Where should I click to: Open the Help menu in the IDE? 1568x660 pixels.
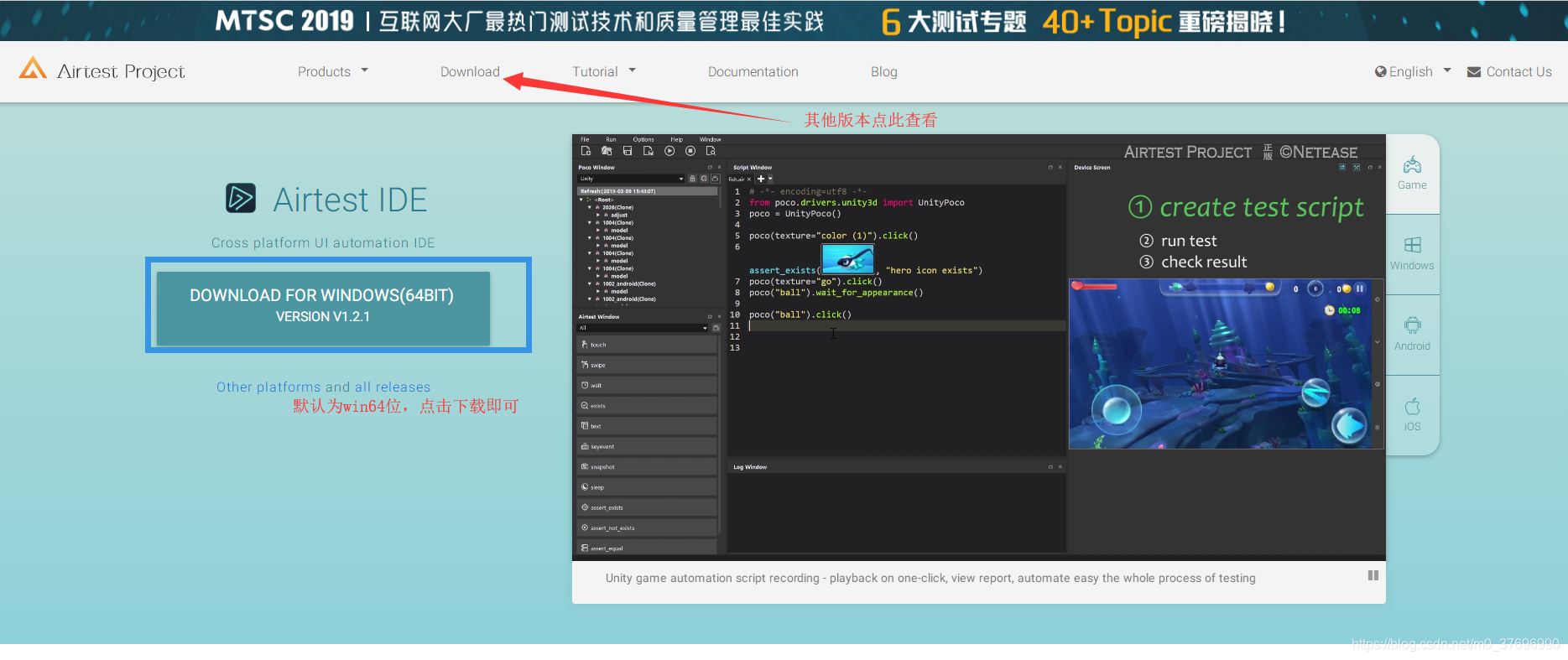click(x=676, y=139)
